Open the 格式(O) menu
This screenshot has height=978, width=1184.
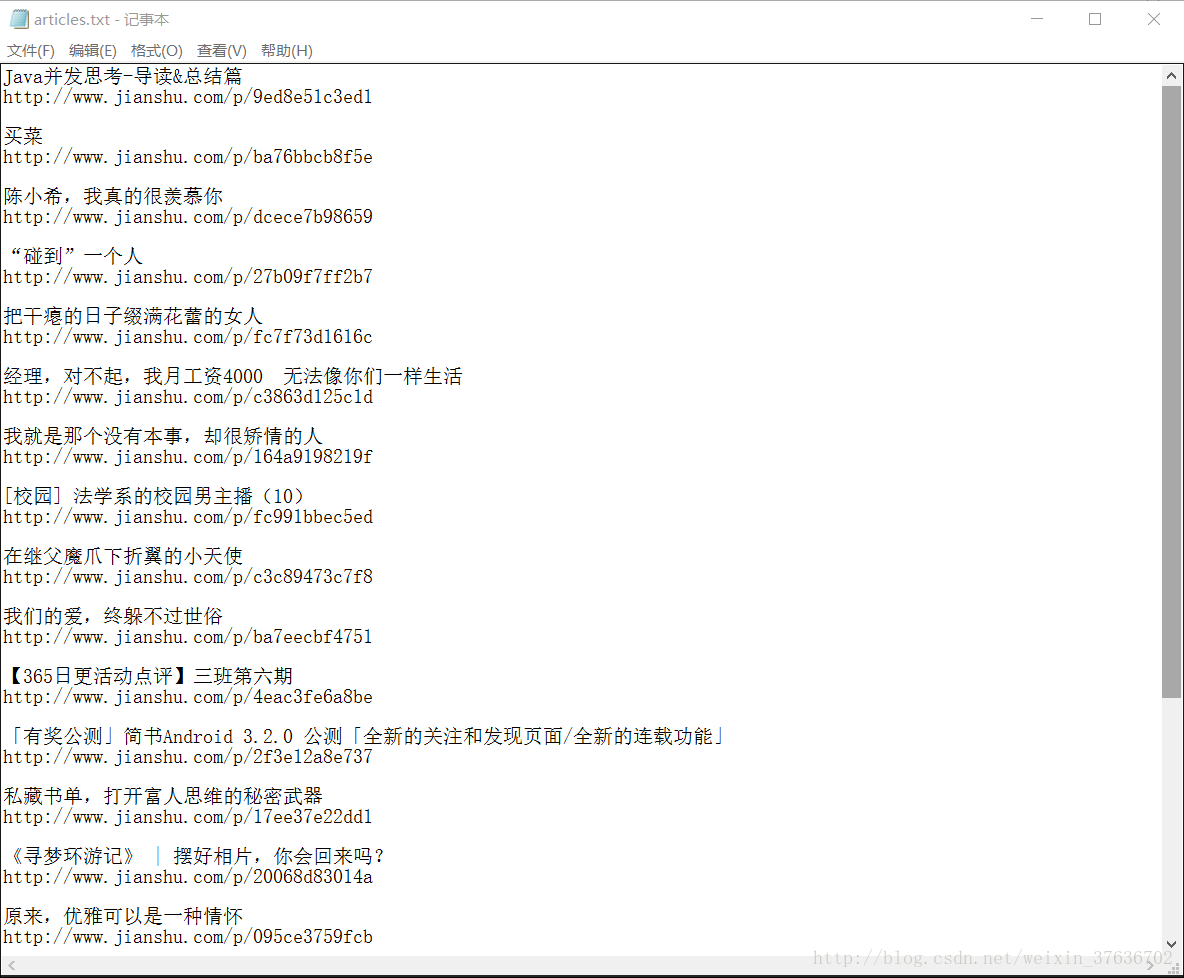point(156,50)
